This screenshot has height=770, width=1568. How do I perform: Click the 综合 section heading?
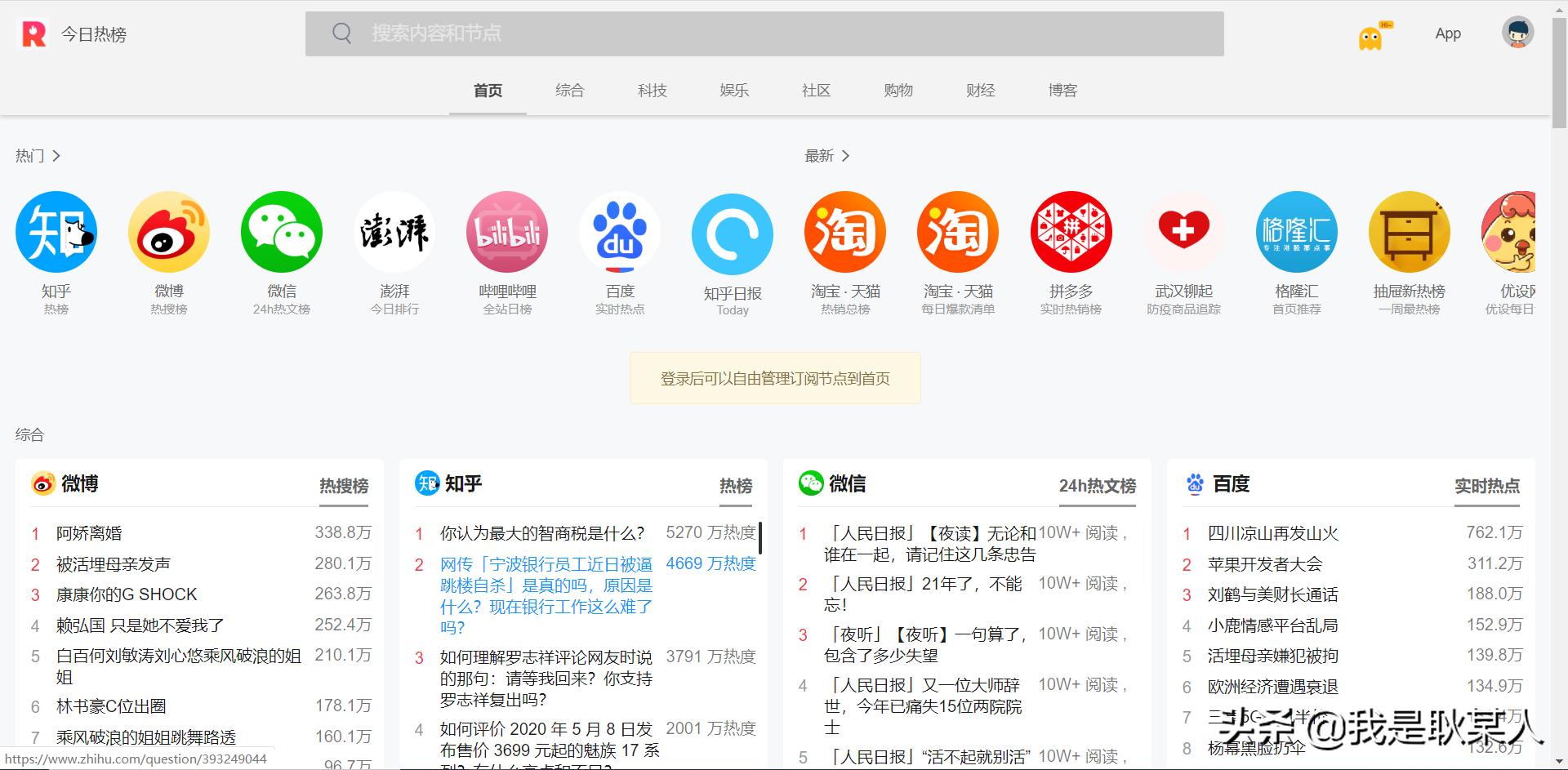(29, 434)
